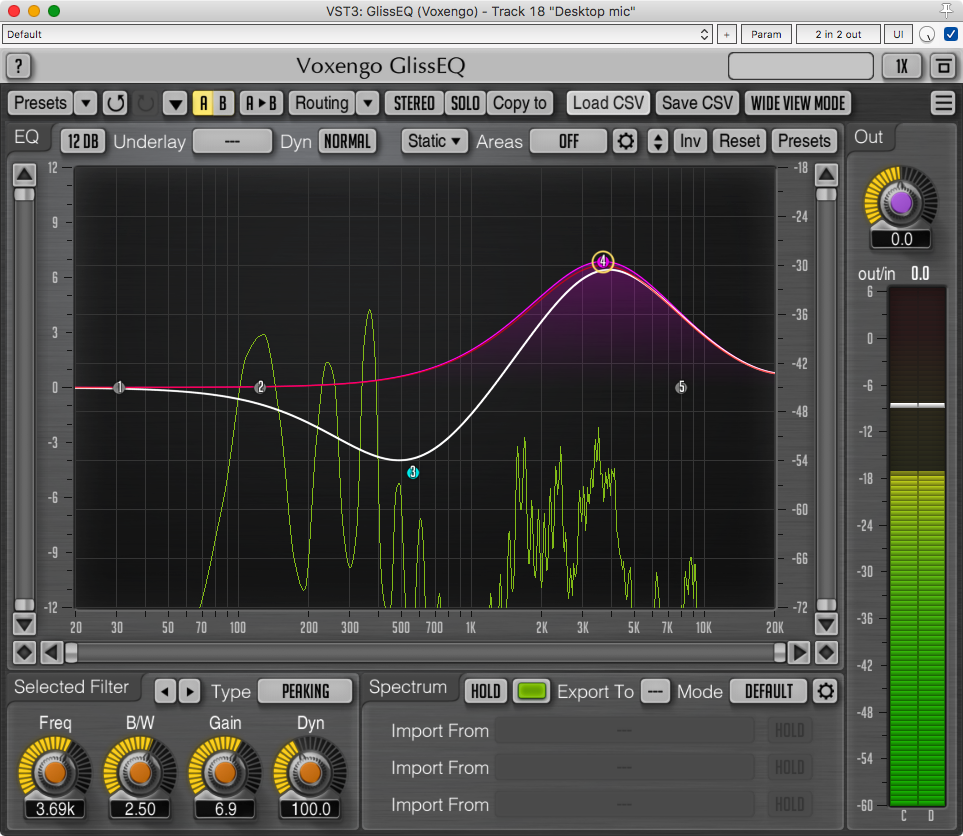This screenshot has width=963, height=836.
Task: Click the Freq knob
Action: click(x=55, y=772)
